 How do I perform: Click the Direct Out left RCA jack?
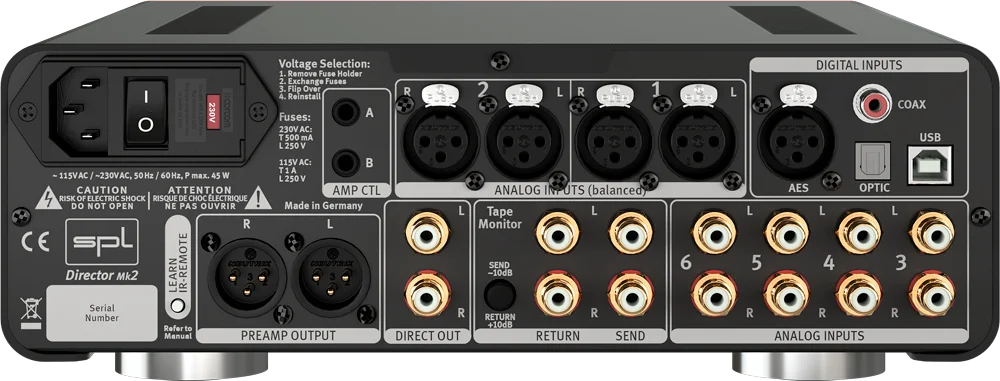(427, 235)
